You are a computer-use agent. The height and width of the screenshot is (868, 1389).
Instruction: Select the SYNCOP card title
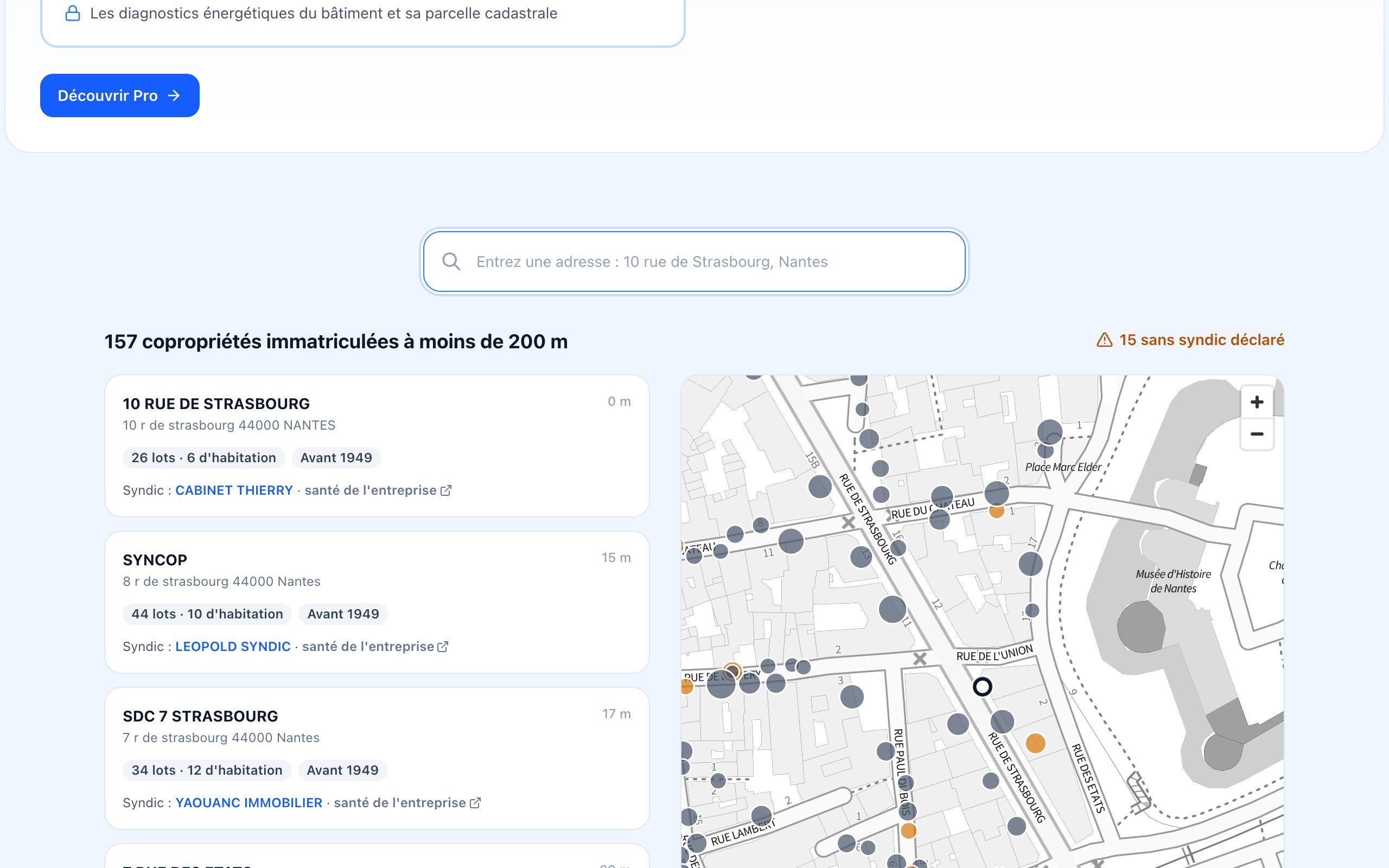click(x=155, y=560)
